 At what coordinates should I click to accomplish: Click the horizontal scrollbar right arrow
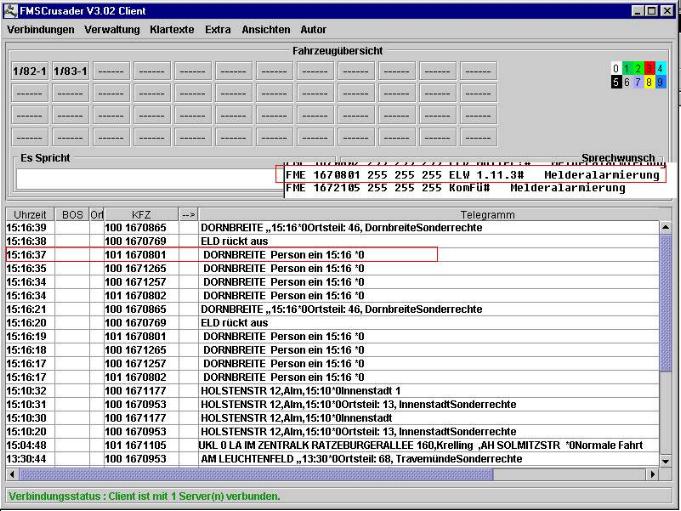click(653, 473)
